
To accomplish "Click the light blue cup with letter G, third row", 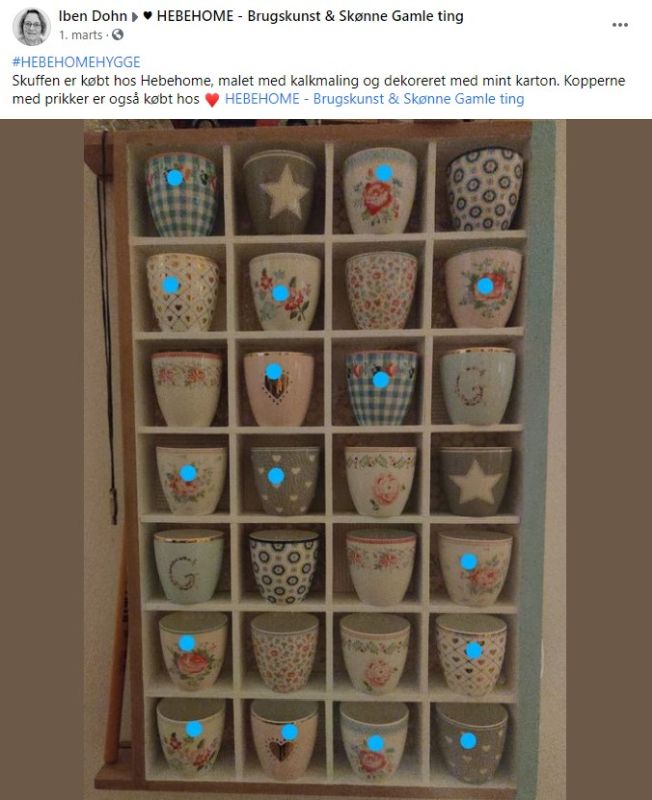I will pos(478,386).
